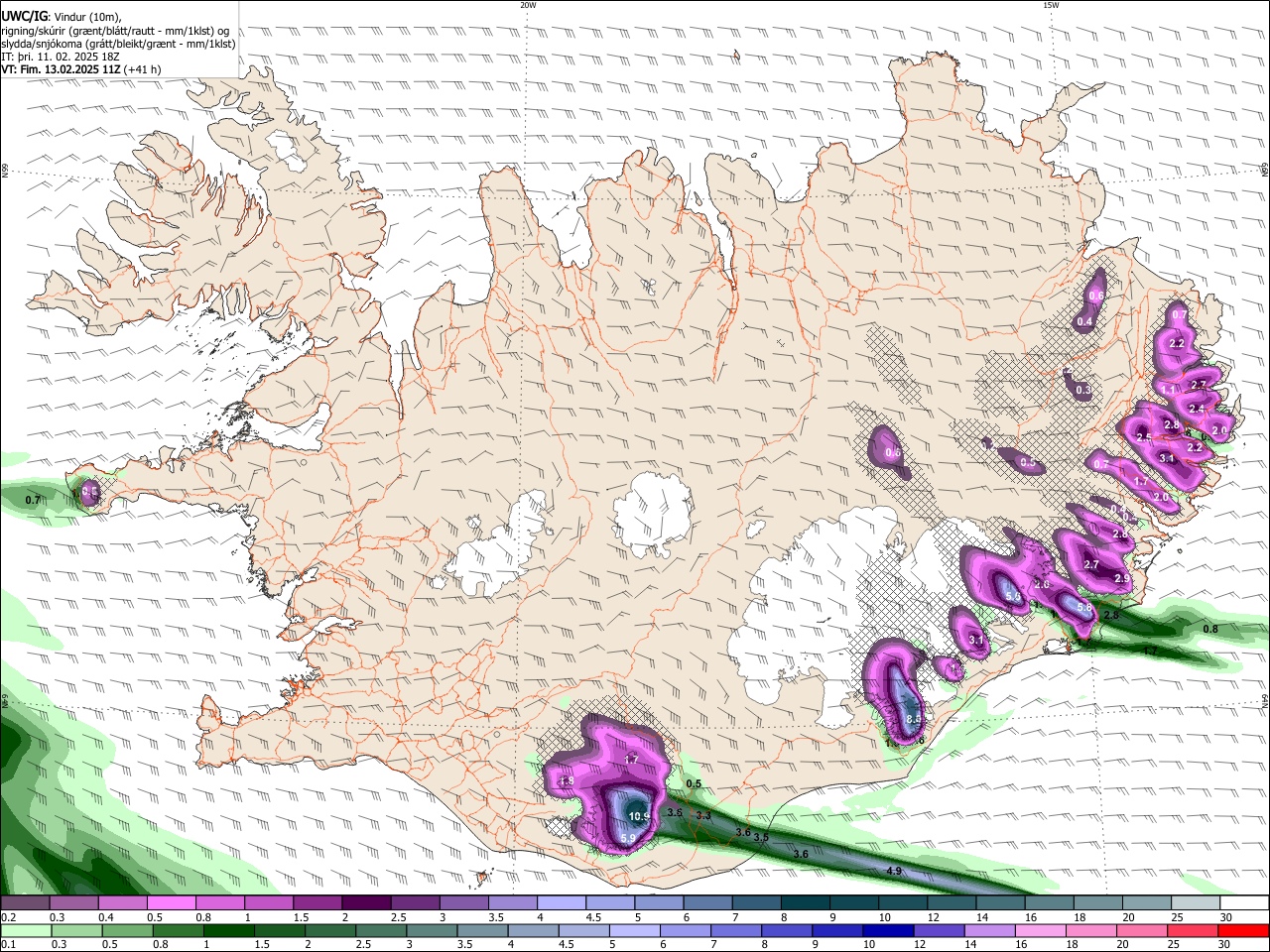Click the 1.1 value on the east coast

pyautogui.click(x=1170, y=390)
